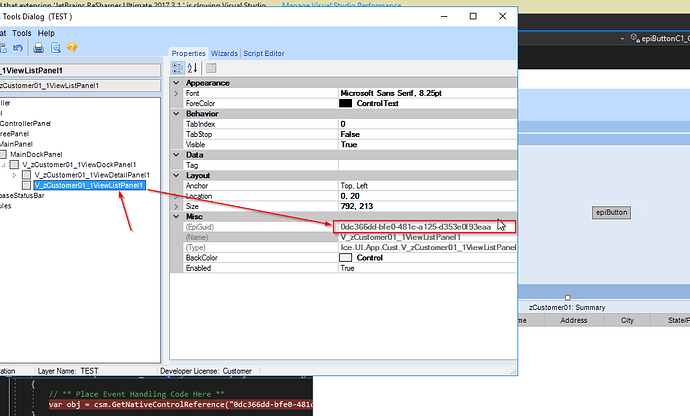Click the print icon in the toolbar
The height and width of the screenshot is (416, 690).
tap(39, 48)
